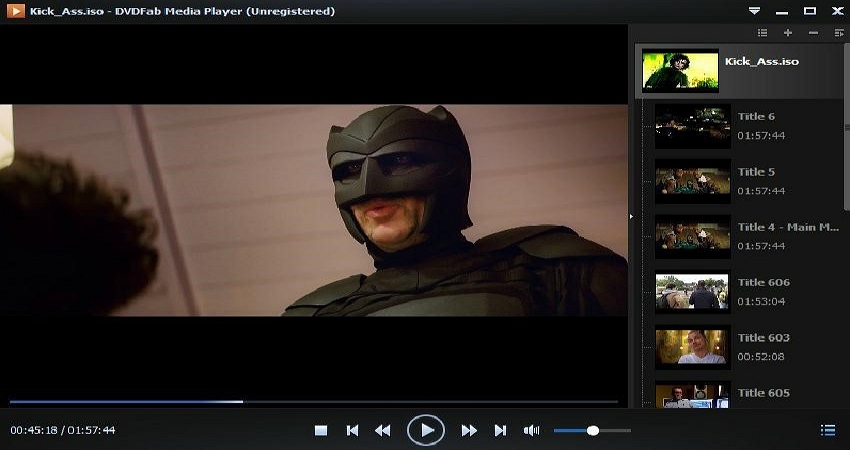Click the playlist view-mode icon
Screen dimensions: 850x450
[x=763, y=33]
